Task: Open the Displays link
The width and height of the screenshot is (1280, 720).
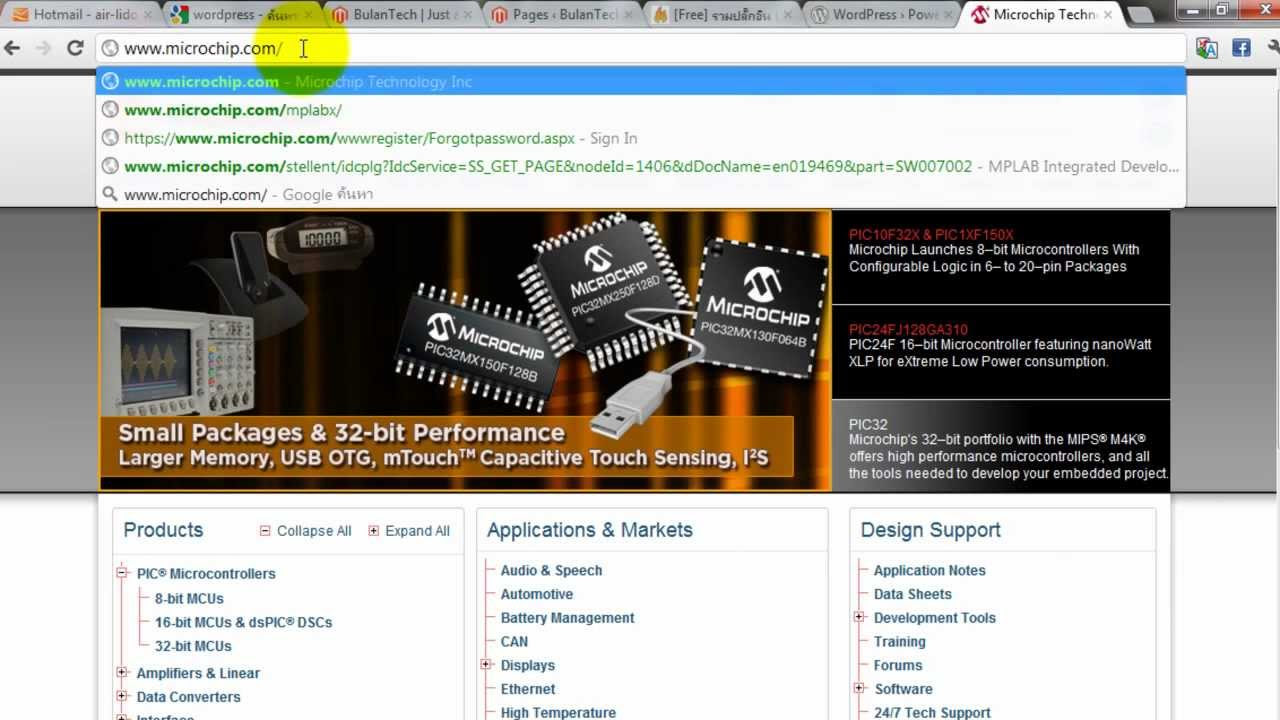Action: tap(527, 665)
